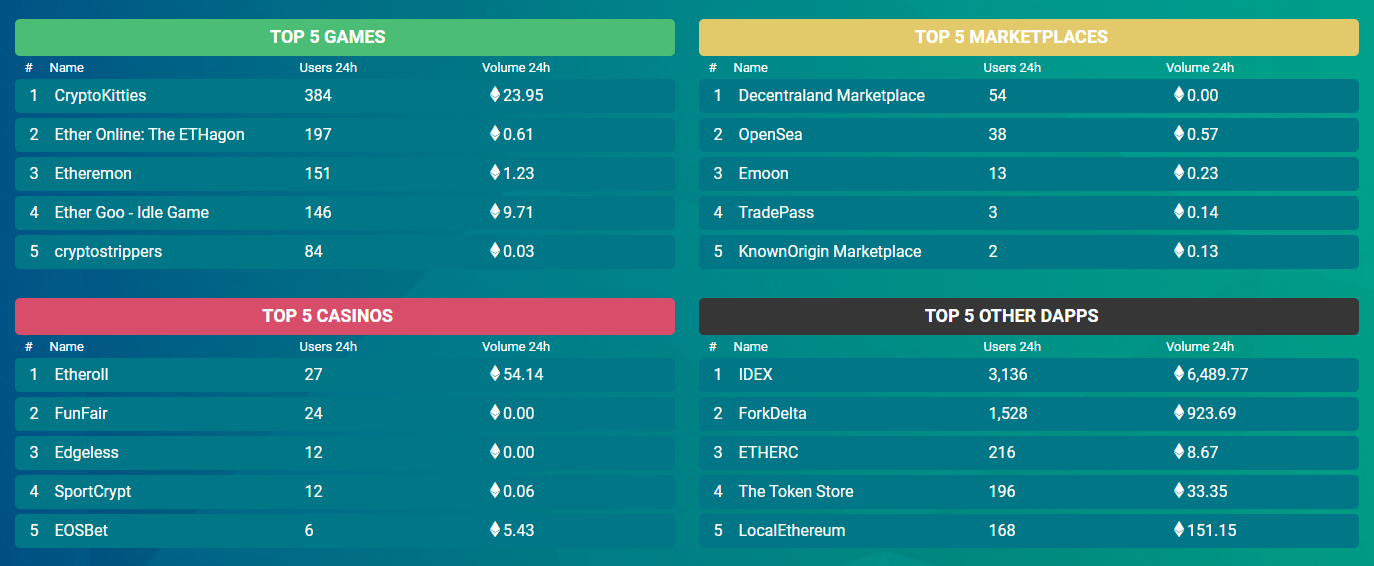
Task: Click the Ethereum icon in the LocalEthereum row
Action: pyautogui.click(x=1178, y=530)
